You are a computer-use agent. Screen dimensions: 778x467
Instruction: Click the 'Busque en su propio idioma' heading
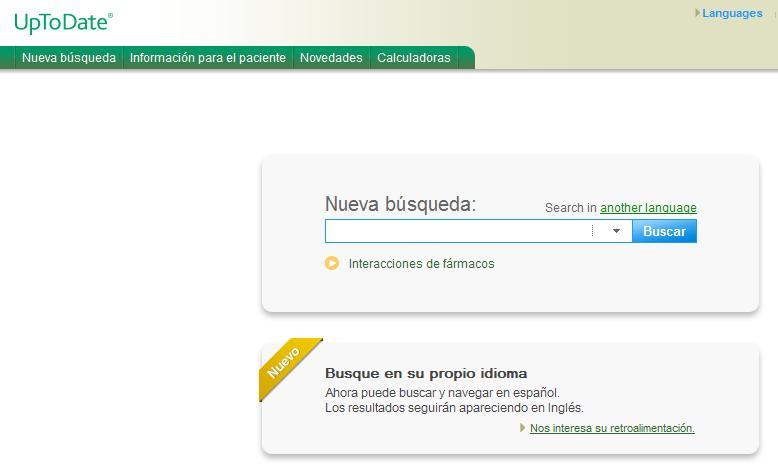click(x=426, y=373)
